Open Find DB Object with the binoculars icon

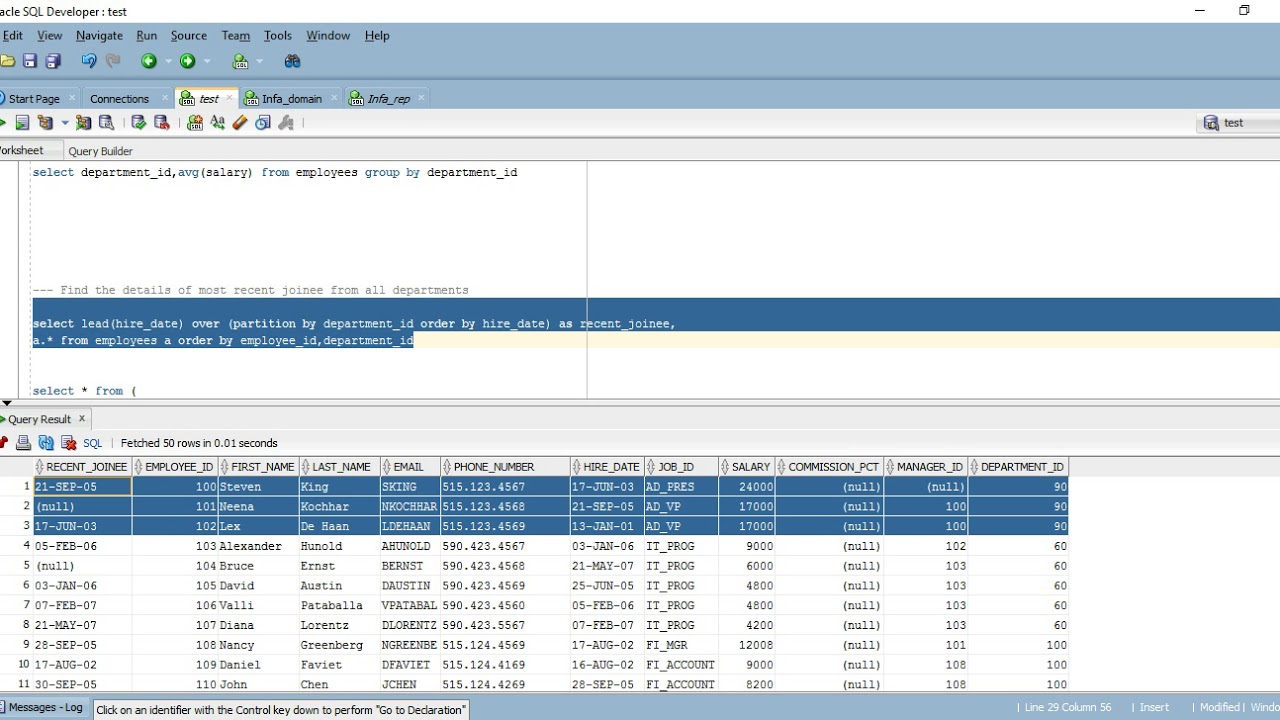[292, 61]
